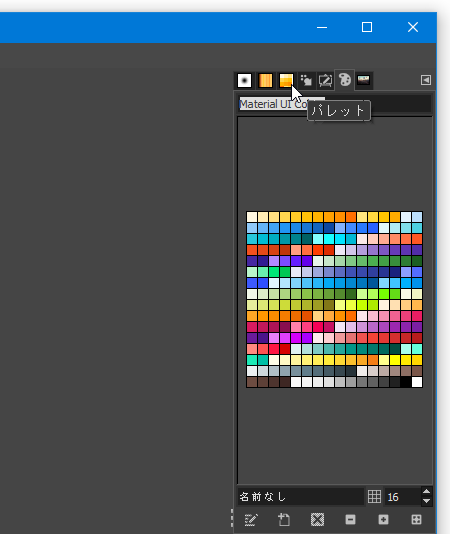450x534 pixels.
Task: Click the 名前なし color name field
Action: click(x=301, y=497)
